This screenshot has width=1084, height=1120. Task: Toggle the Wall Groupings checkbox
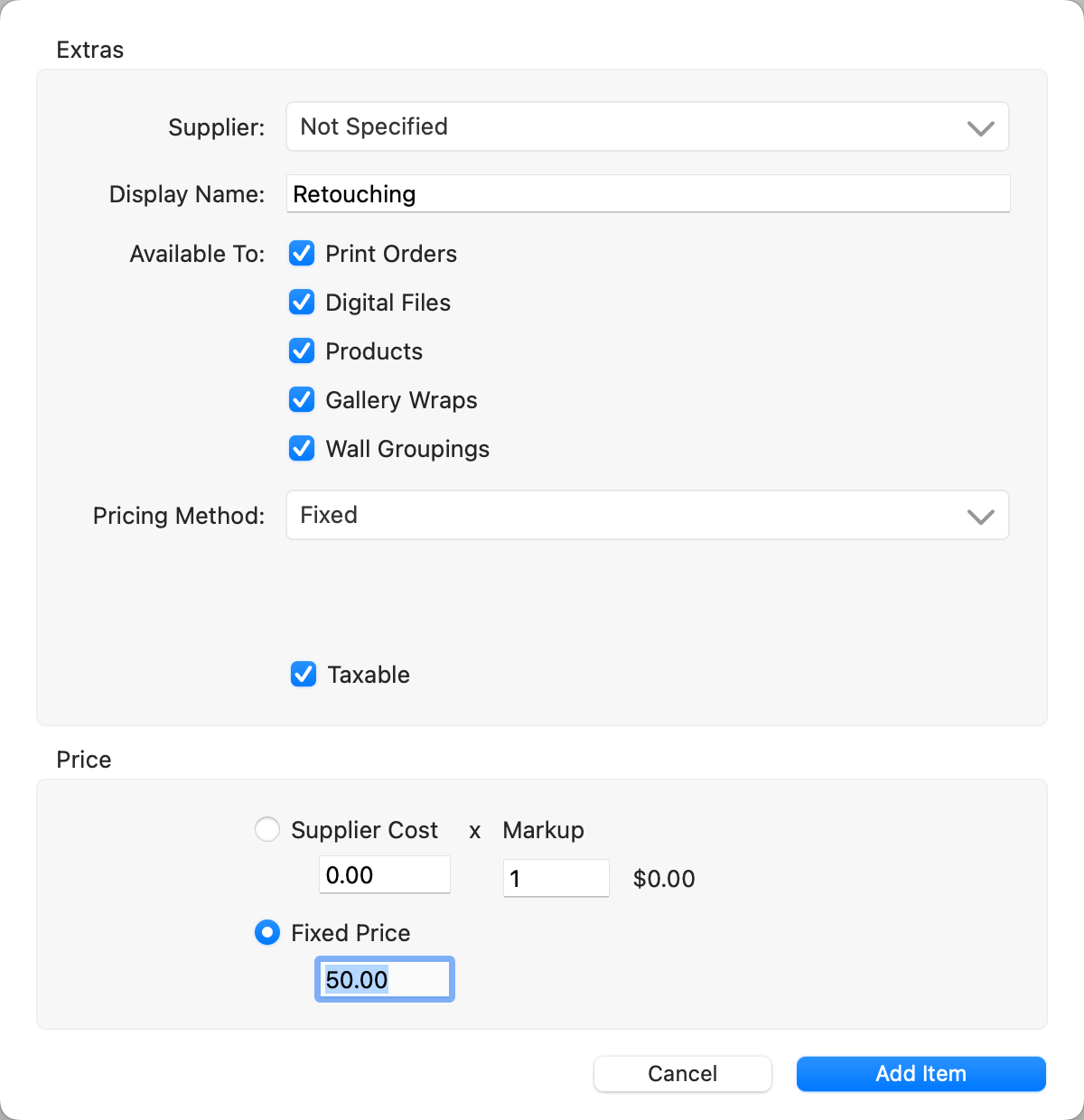[x=302, y=449]
